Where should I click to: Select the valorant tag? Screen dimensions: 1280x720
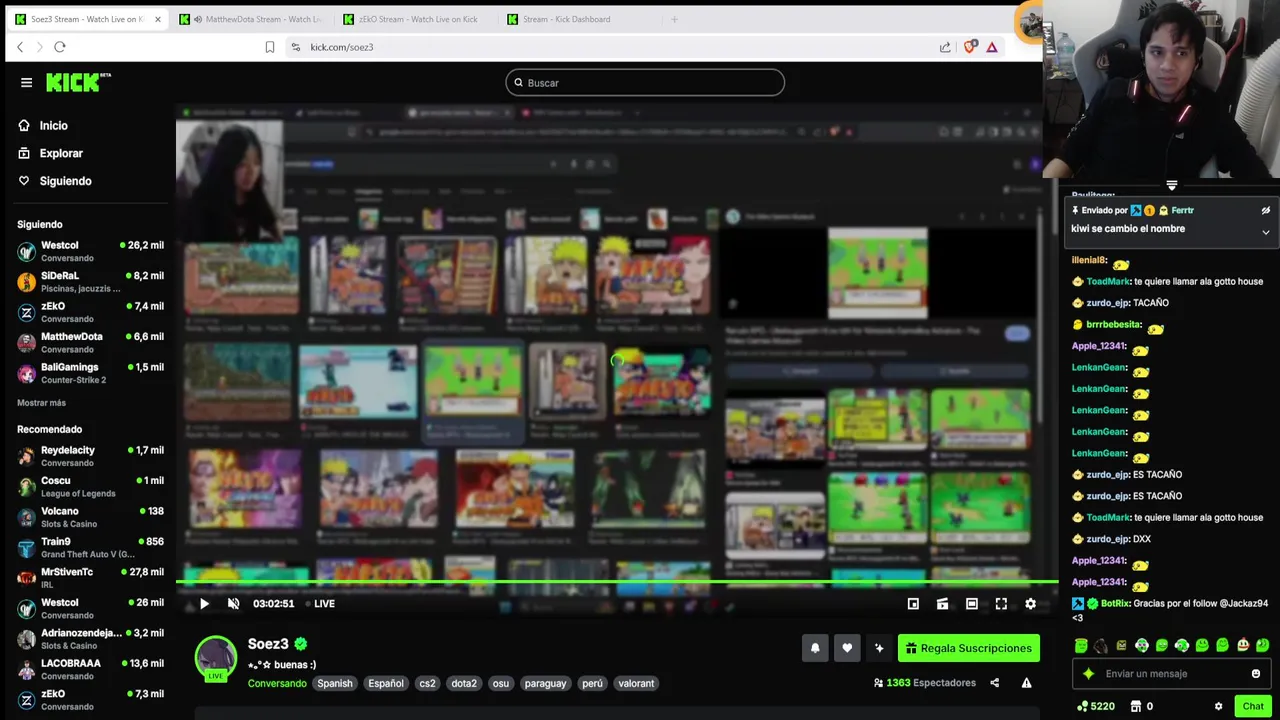(636, 684)
